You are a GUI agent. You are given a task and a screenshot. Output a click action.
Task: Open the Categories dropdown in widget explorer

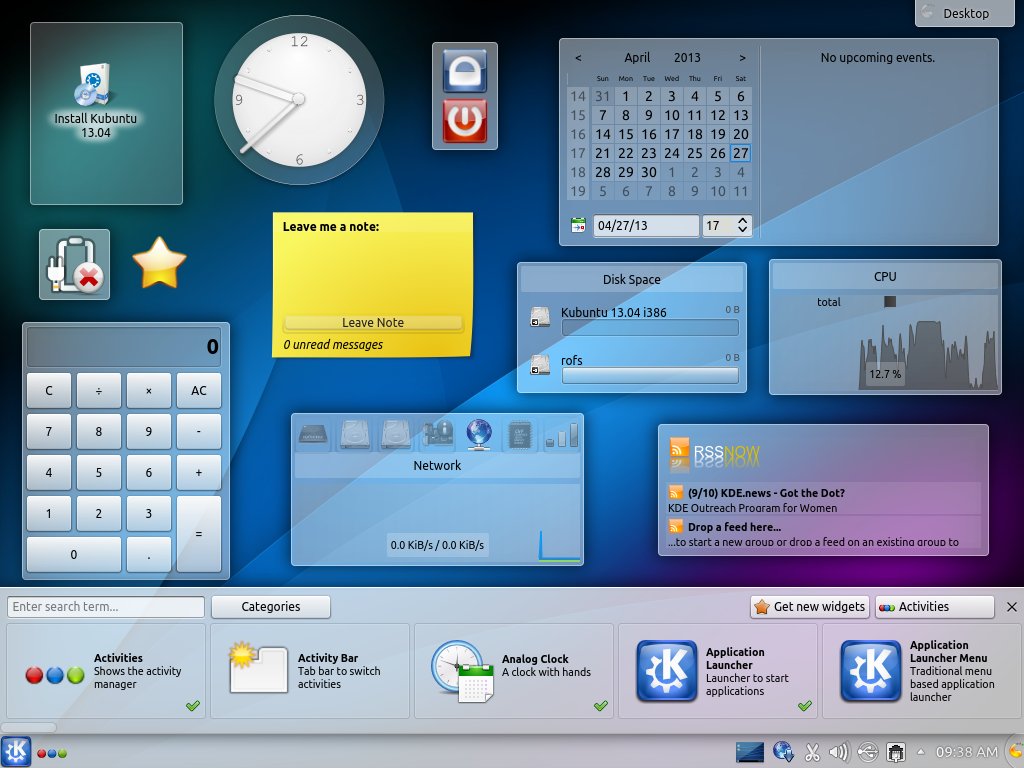point(271,606)
